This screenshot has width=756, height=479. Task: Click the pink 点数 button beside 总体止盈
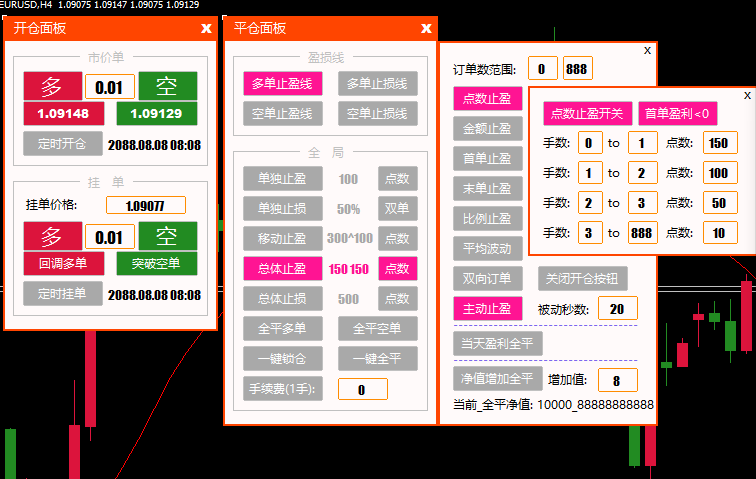point(398,268)
